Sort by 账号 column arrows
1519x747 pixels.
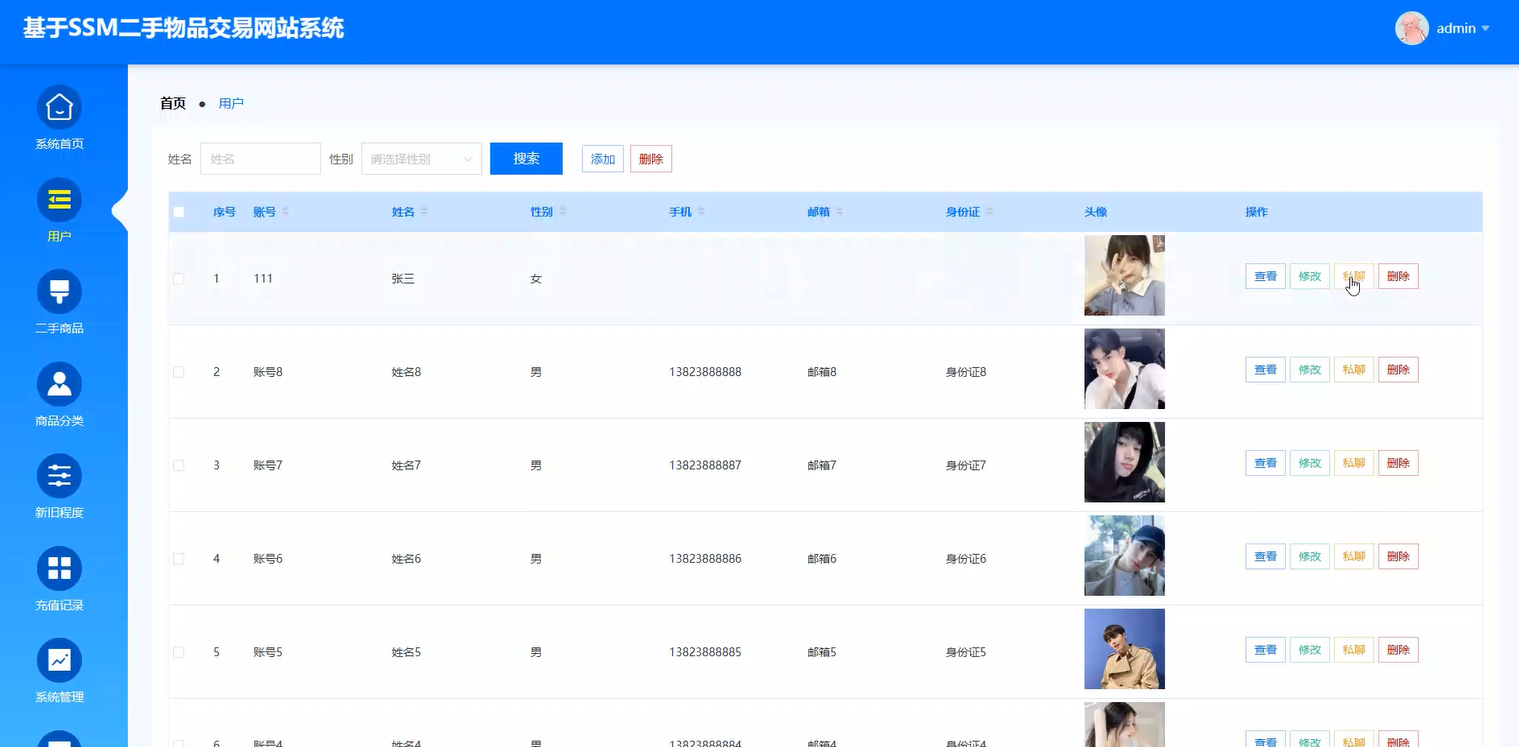coord(285,212)
